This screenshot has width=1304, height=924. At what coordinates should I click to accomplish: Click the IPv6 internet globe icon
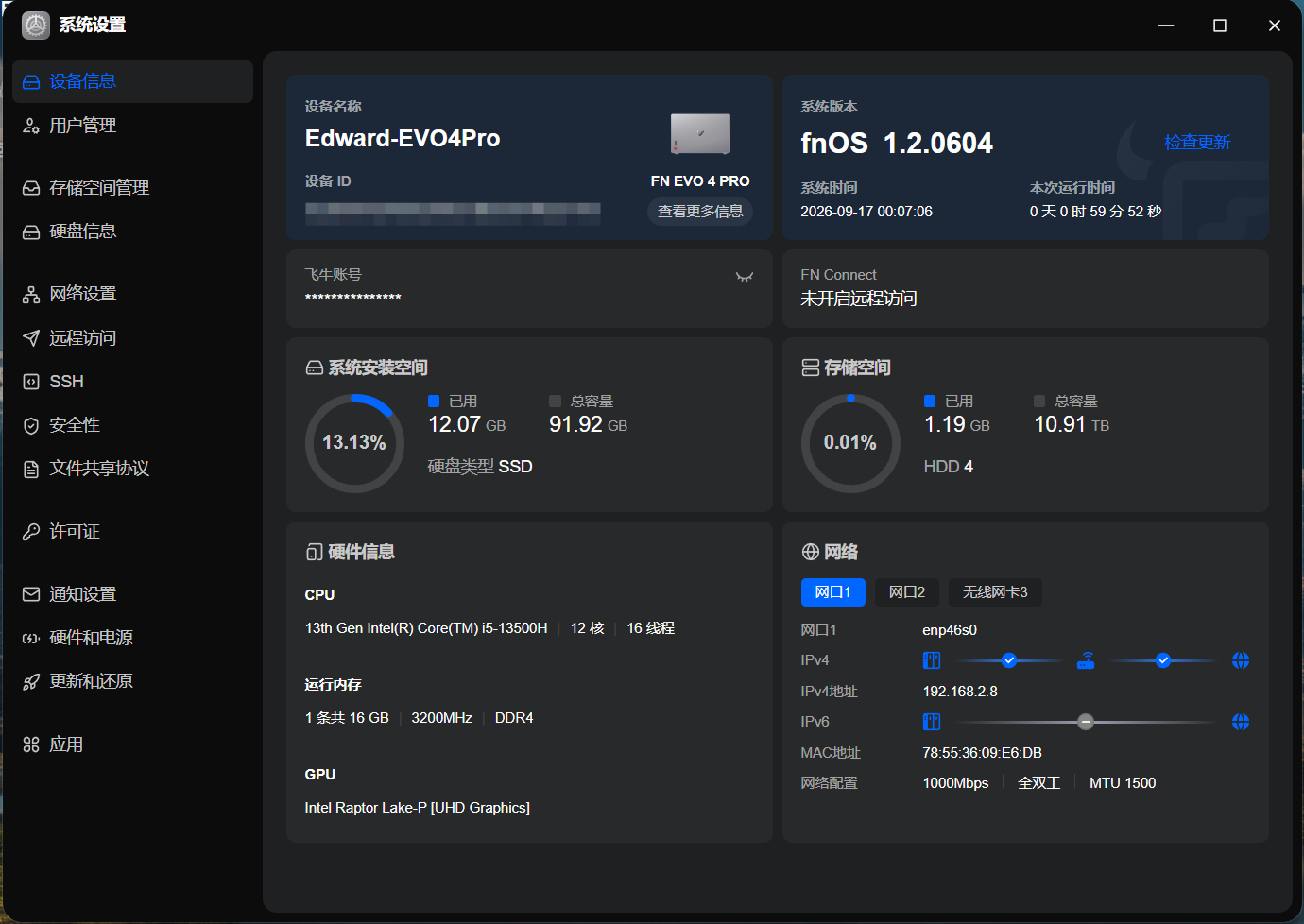1241,722
